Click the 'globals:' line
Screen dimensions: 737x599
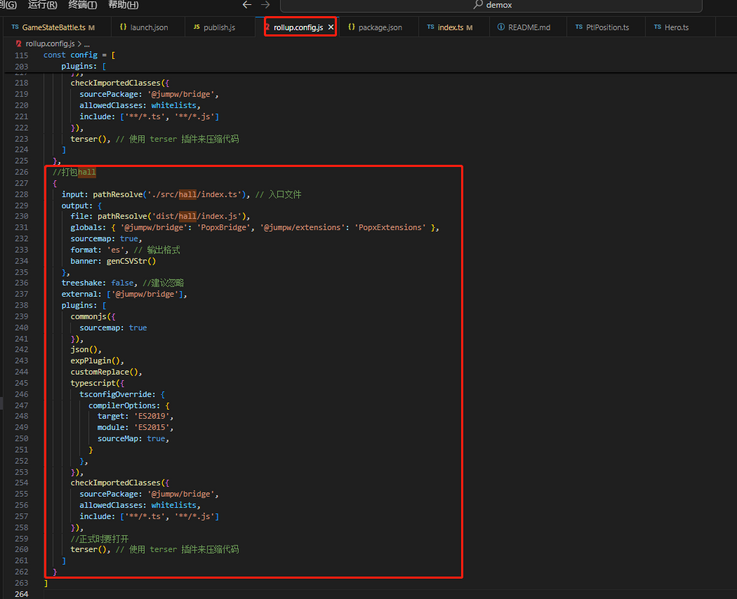[255, 228]
